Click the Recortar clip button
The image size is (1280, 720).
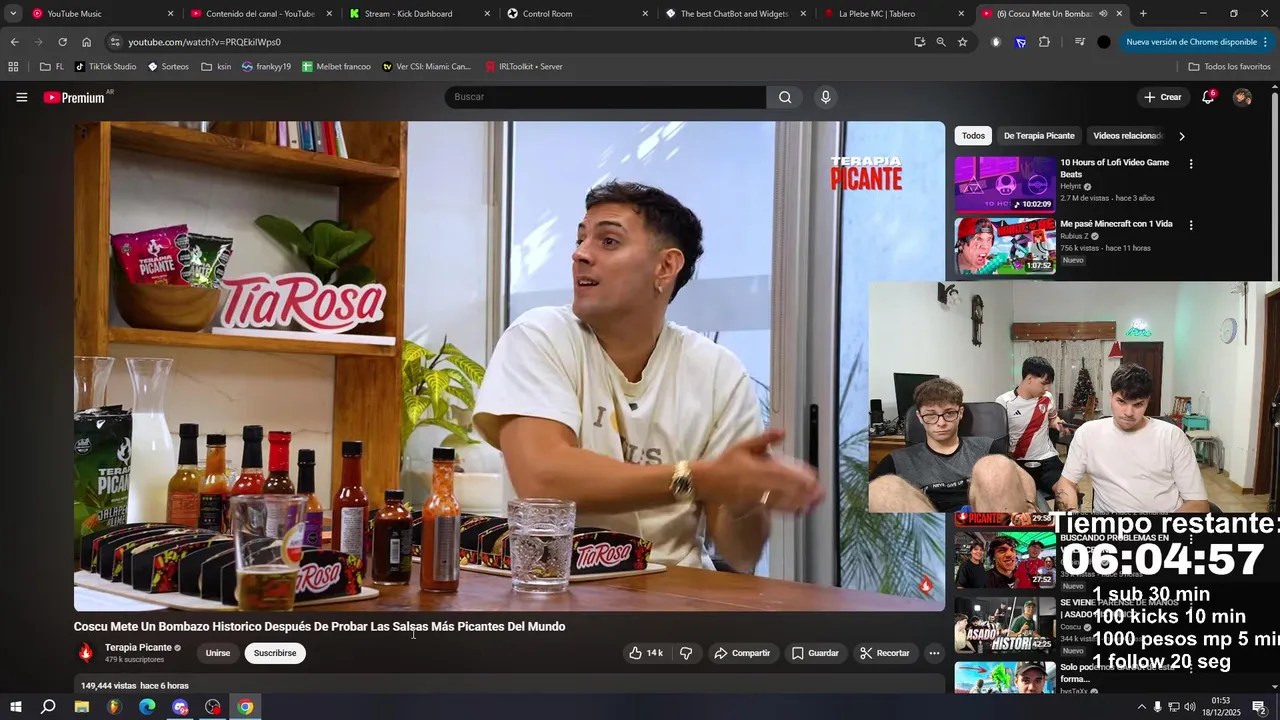885,653
